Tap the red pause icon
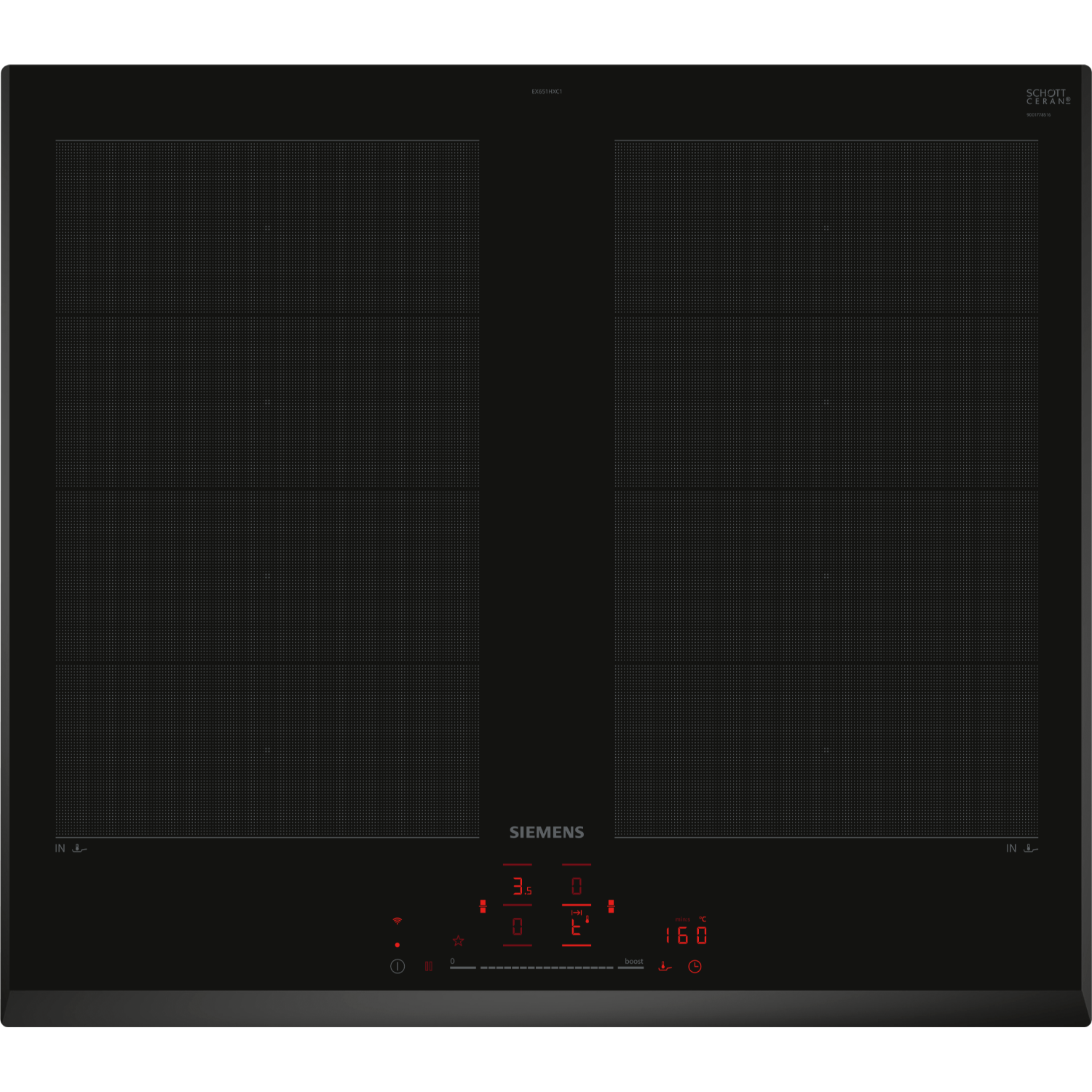The width and height of the screenshot is (1092, 1092). click(x=429, y=966)
